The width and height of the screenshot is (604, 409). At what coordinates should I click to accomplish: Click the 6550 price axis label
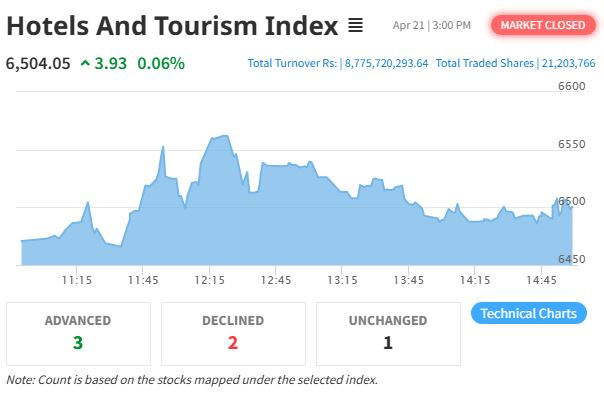[x=572, y=144]
